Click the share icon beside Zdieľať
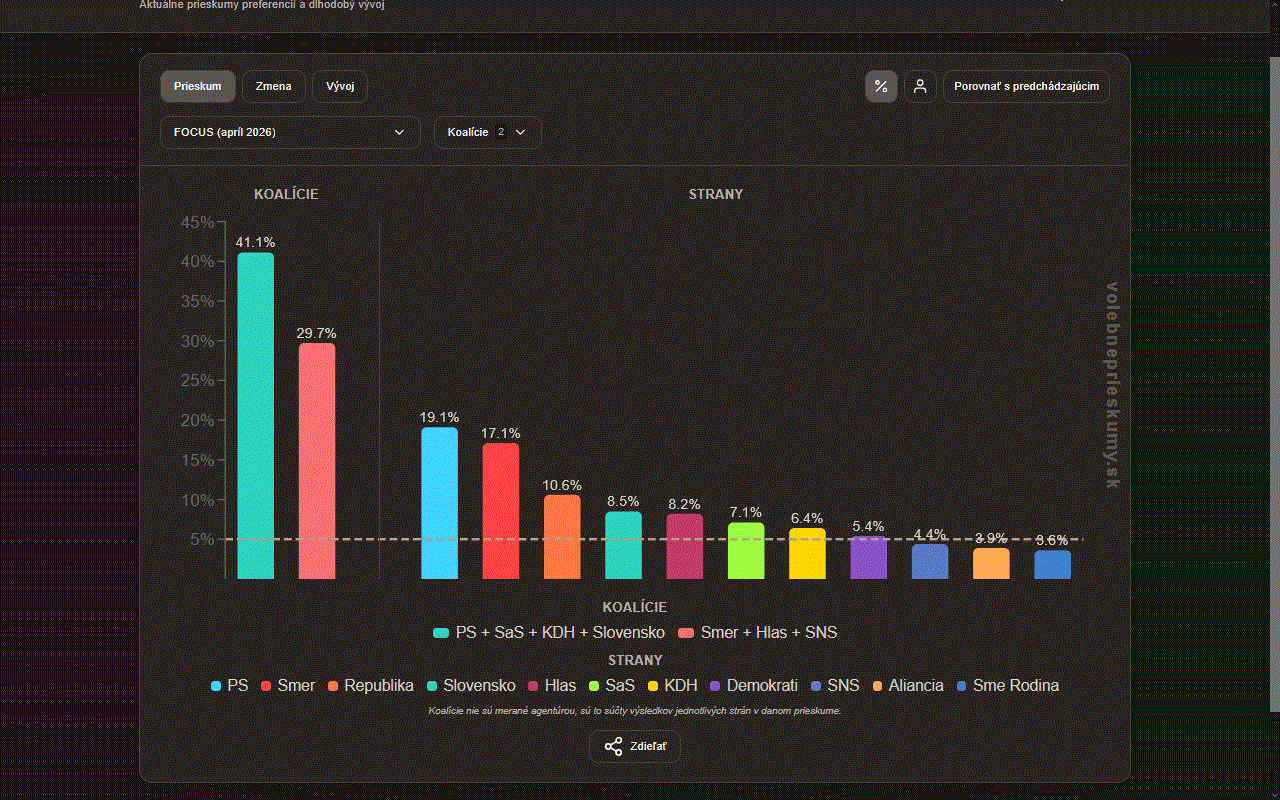Viewport: 1280px width, 800px height. click(x=613, y=747)
